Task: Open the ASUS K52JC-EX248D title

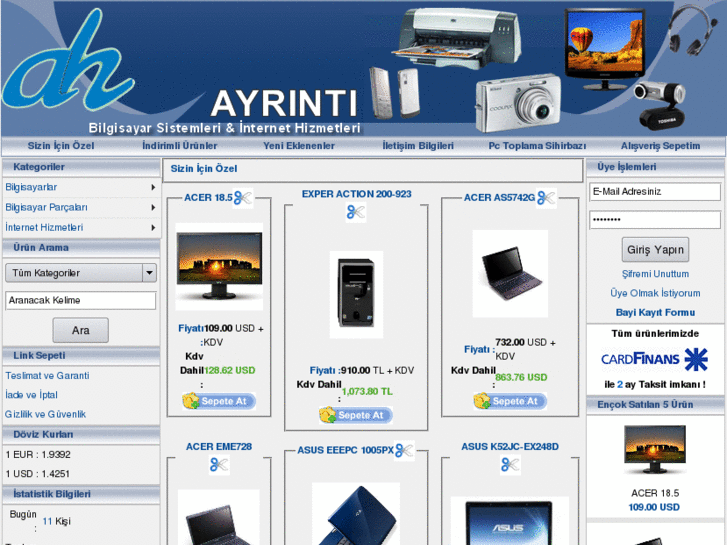Action: (x=510, y=447)
